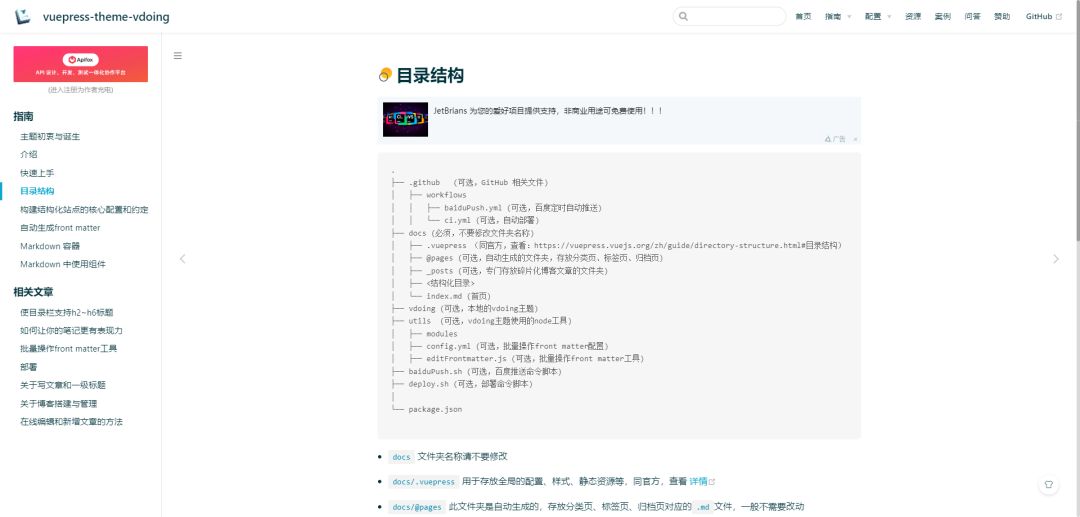Screen dimensions: 1080x517
Task: Open the 指南 navbar dropdown
Action: pos(838,17)
